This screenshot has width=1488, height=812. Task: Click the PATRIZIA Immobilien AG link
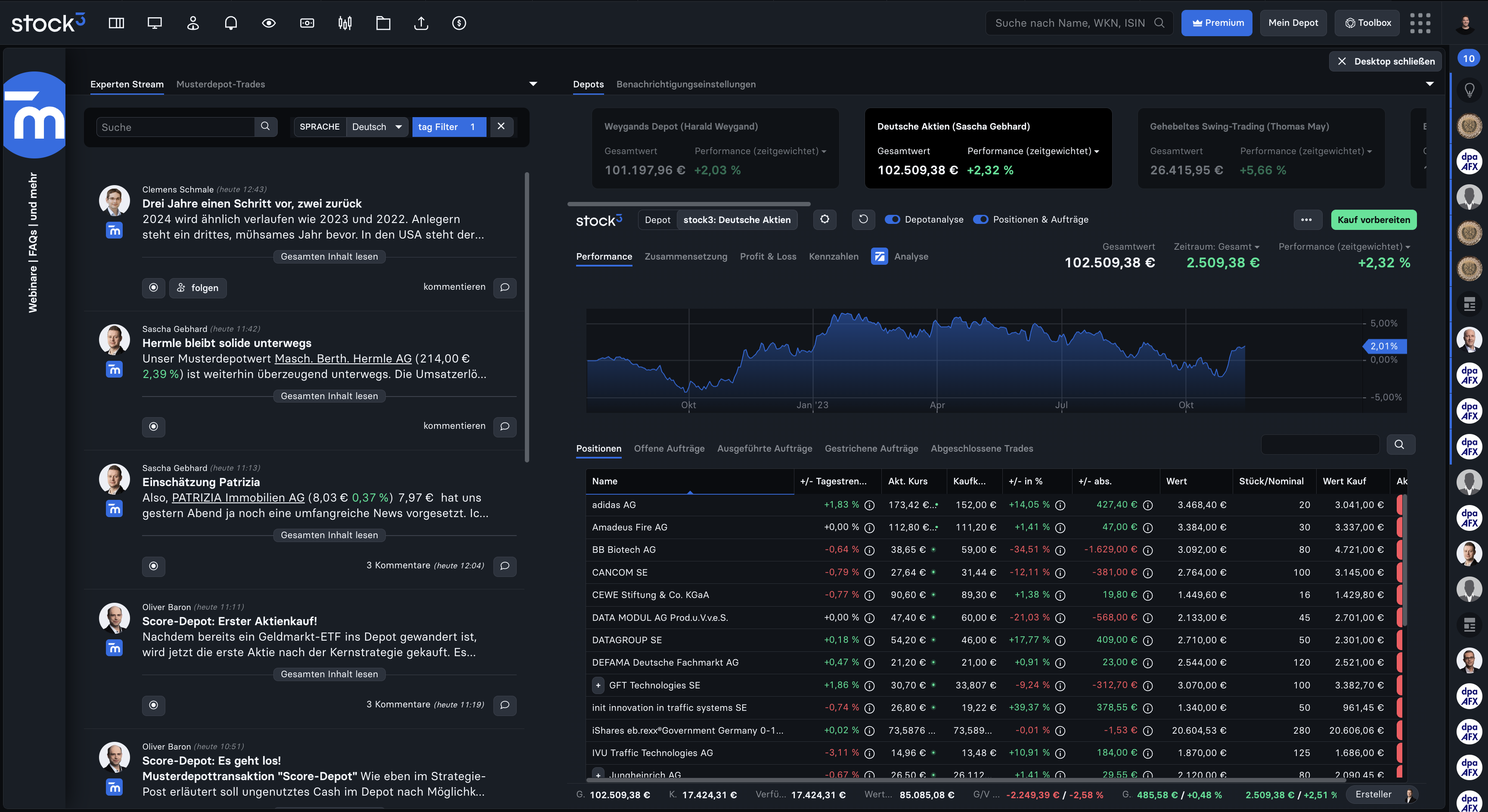(x=238, y=498)
